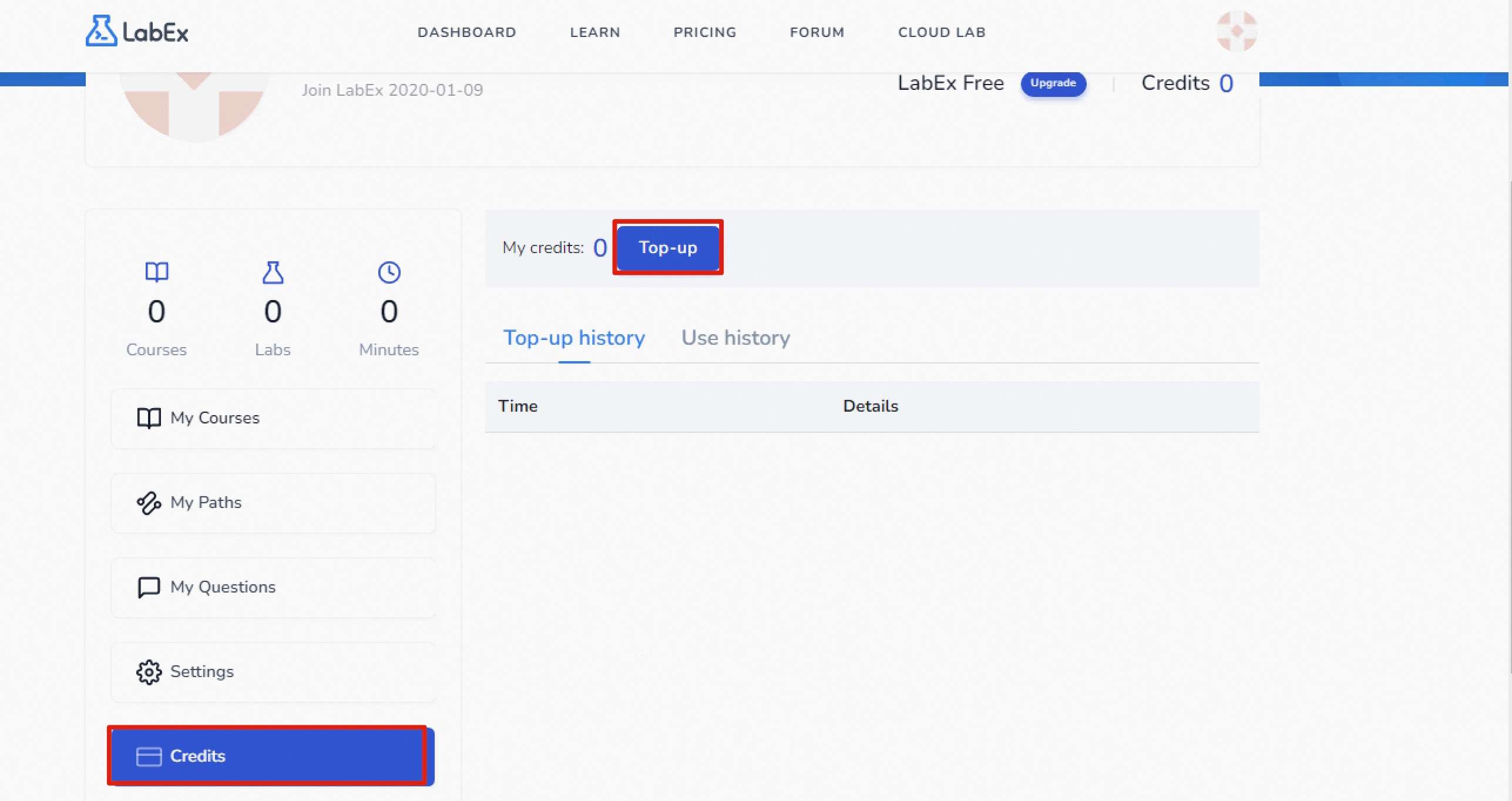
Task: Select the Top-up history tab
Action: (574, 338)
